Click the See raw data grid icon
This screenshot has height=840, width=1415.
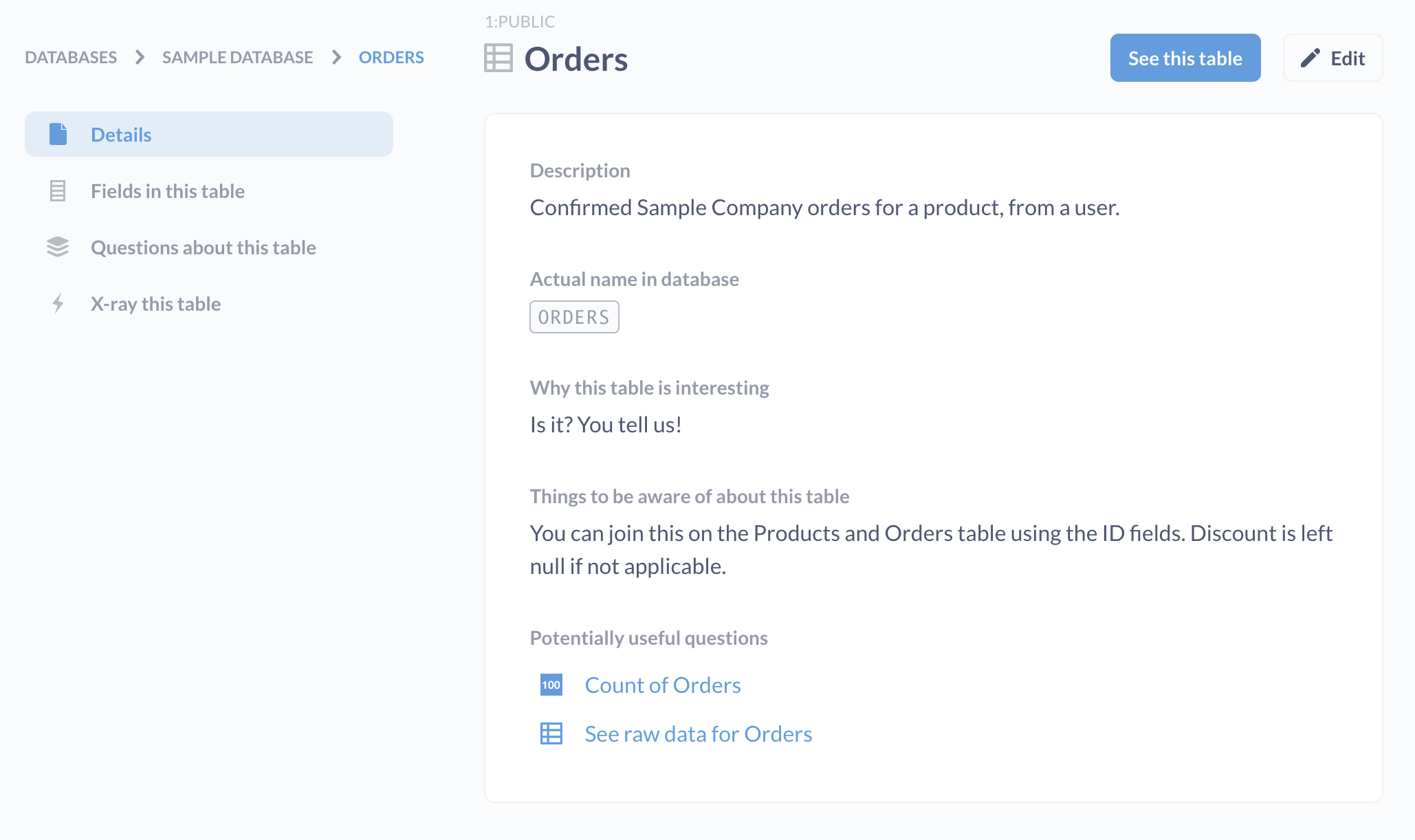[x=551, y=734]
